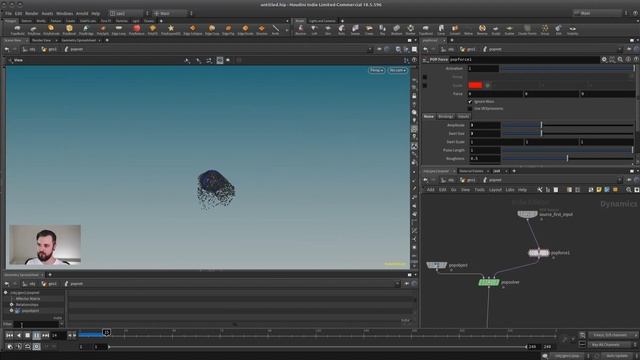The height and width of the screenshot is (360, 640).
Task: Click the parameter search magnifier icon
Action: point(620,60)
